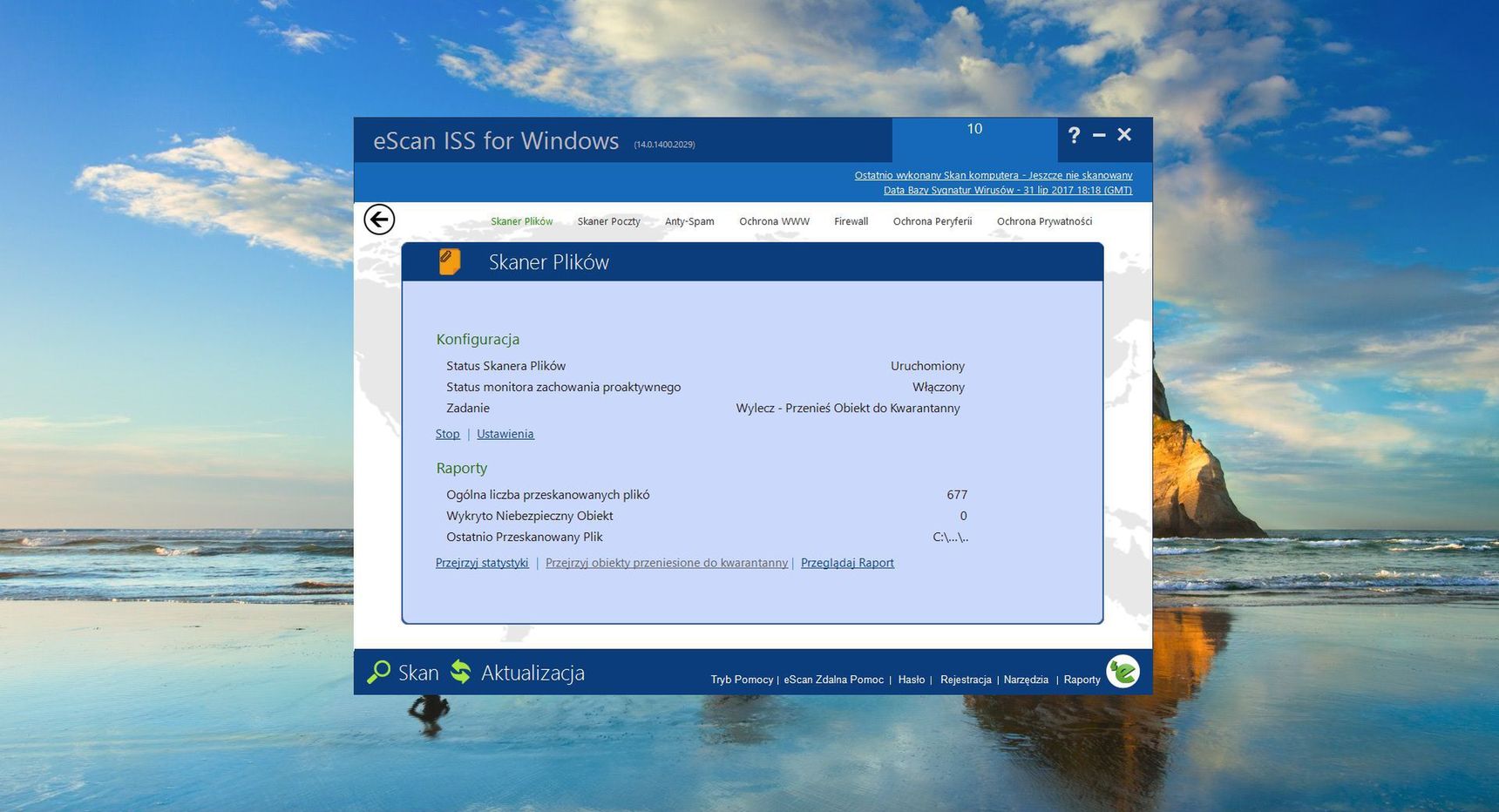The height and width of the screenshot is (812, 1499).
Task: Click the Przejrzyj statystyki link
Action: pyautogui.click(x=482, y=563)
